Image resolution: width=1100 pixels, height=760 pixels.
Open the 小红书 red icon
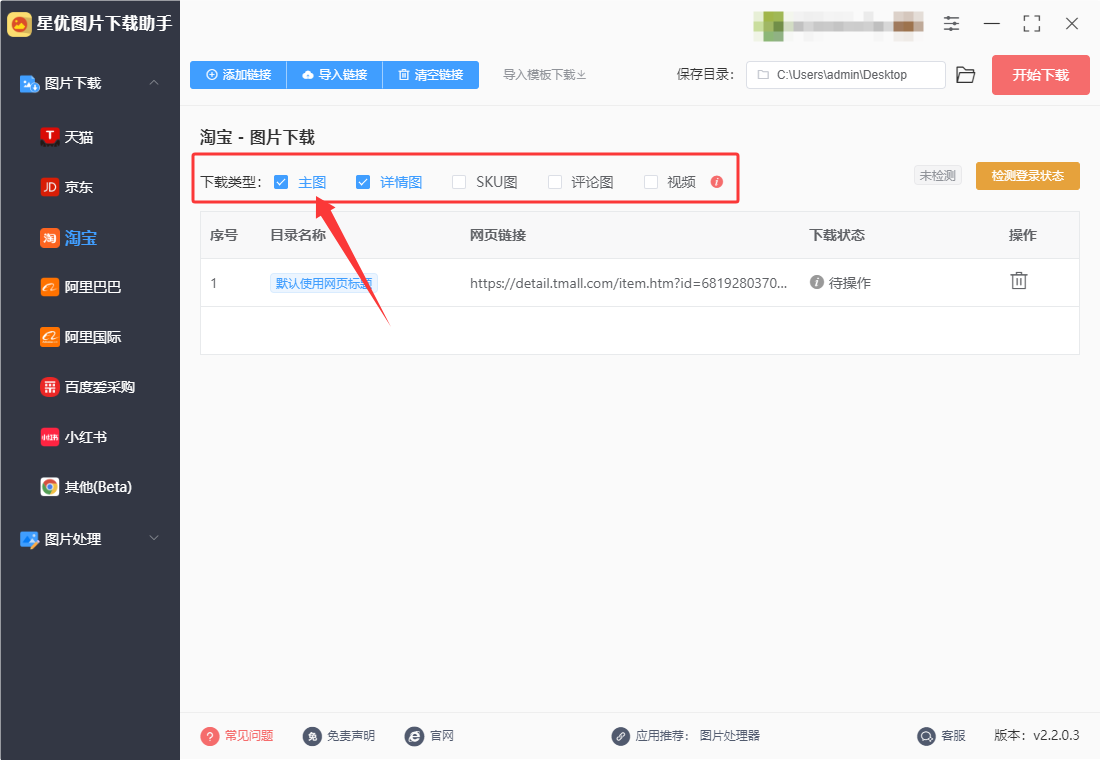click(49, 437)
